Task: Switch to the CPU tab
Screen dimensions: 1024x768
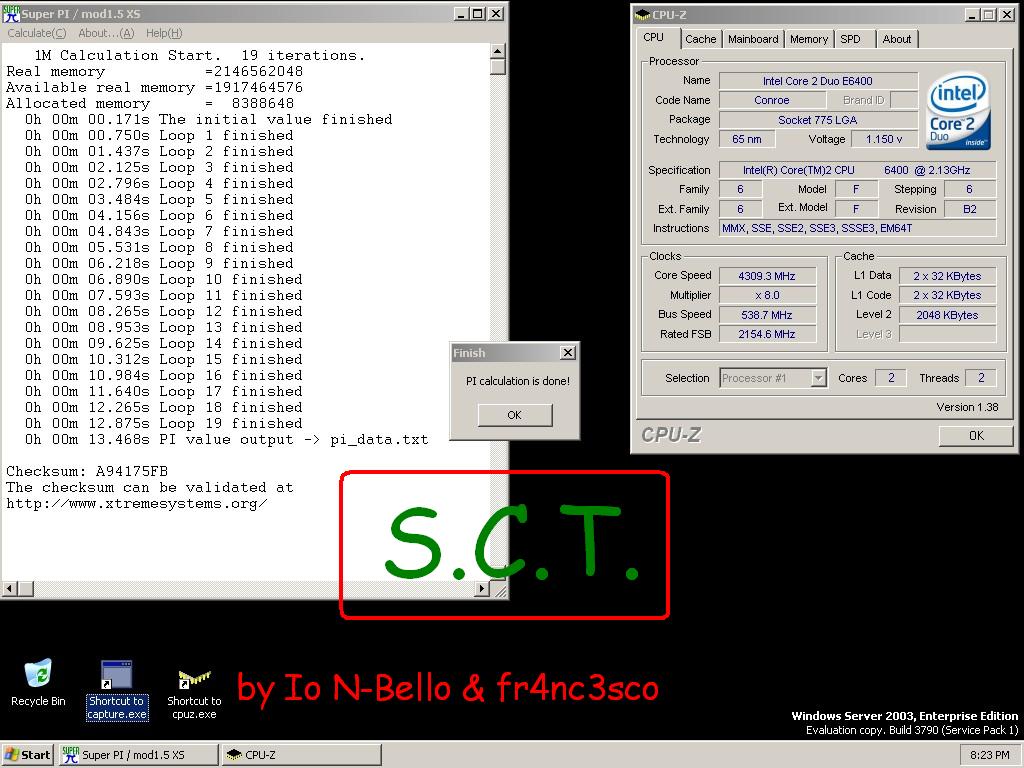Action: pos(654,38)
